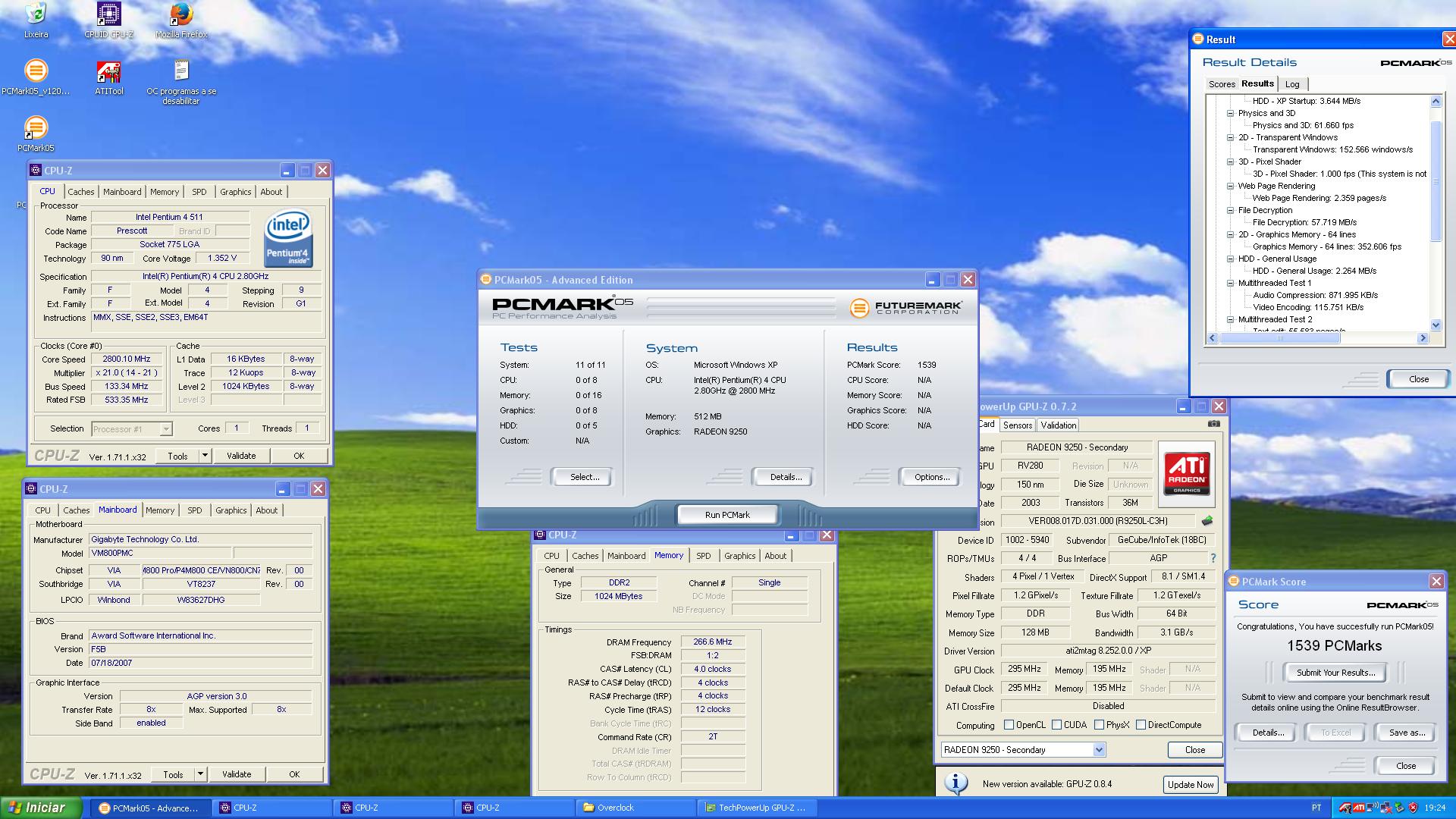Open the Tools dropdown arrow in the Mainboard window
Viewport: 1456px width, 819px height.
(200, 774)
